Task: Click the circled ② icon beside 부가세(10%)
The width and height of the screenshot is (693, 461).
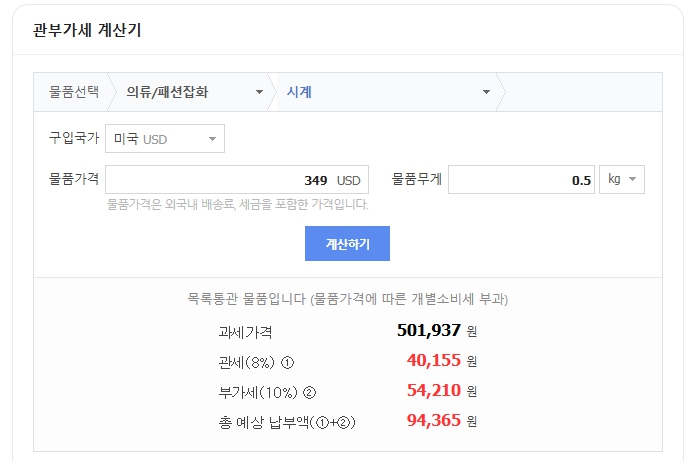Action: click(x=310, y=391)
